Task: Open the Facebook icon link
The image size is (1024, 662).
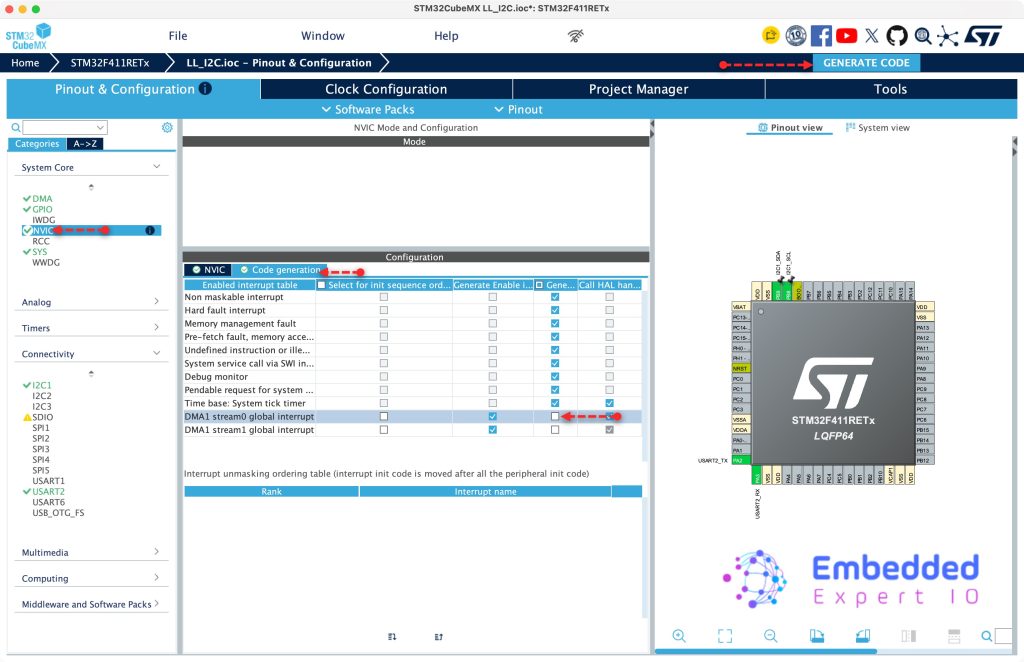Action: tap(821, 35)
